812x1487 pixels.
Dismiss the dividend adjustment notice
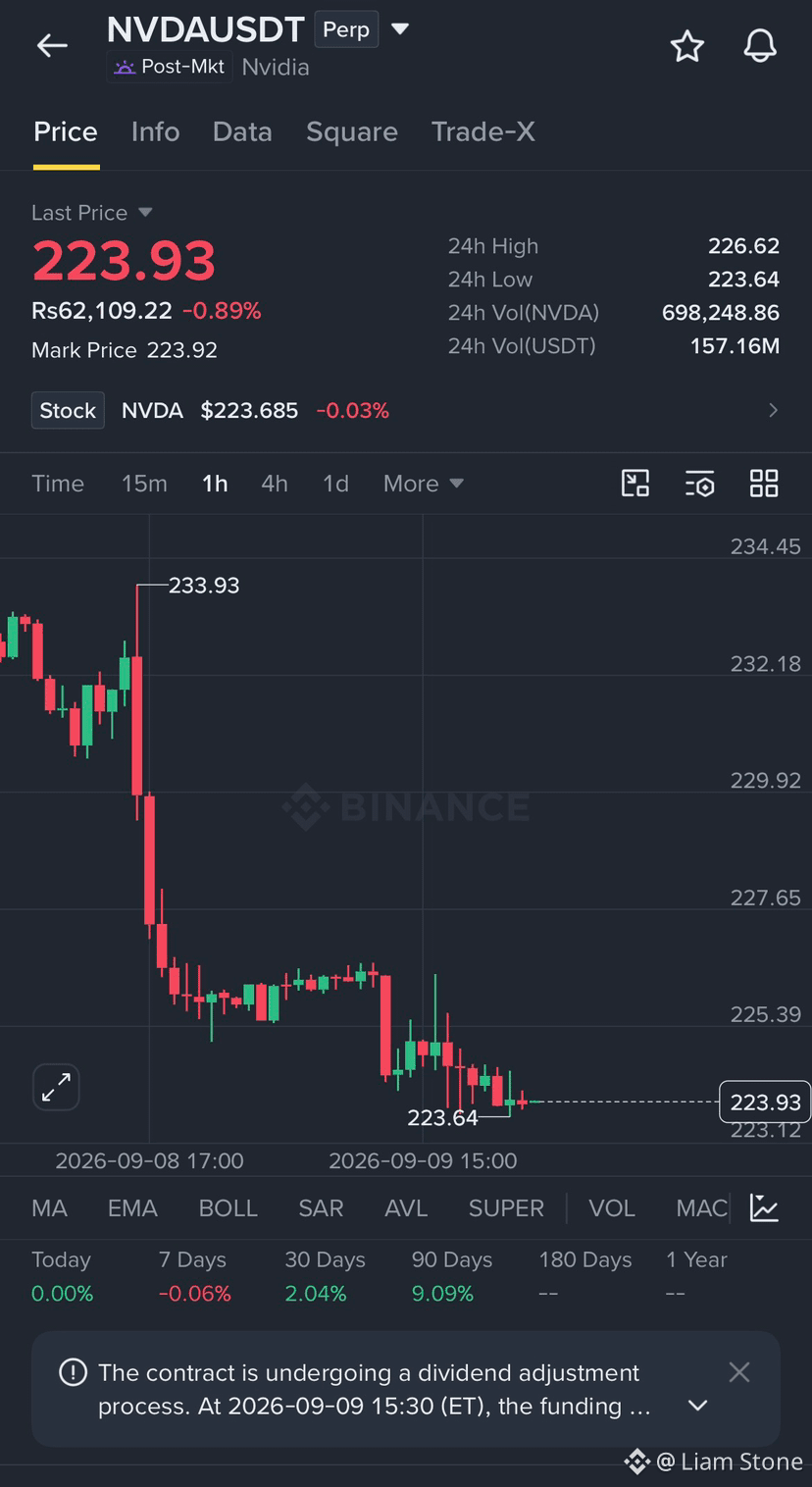click(739, 1372)
